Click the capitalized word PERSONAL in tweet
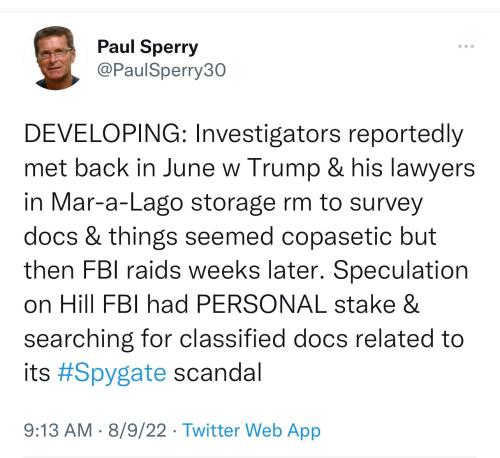 pyautogui.click(x=261, y=304)
